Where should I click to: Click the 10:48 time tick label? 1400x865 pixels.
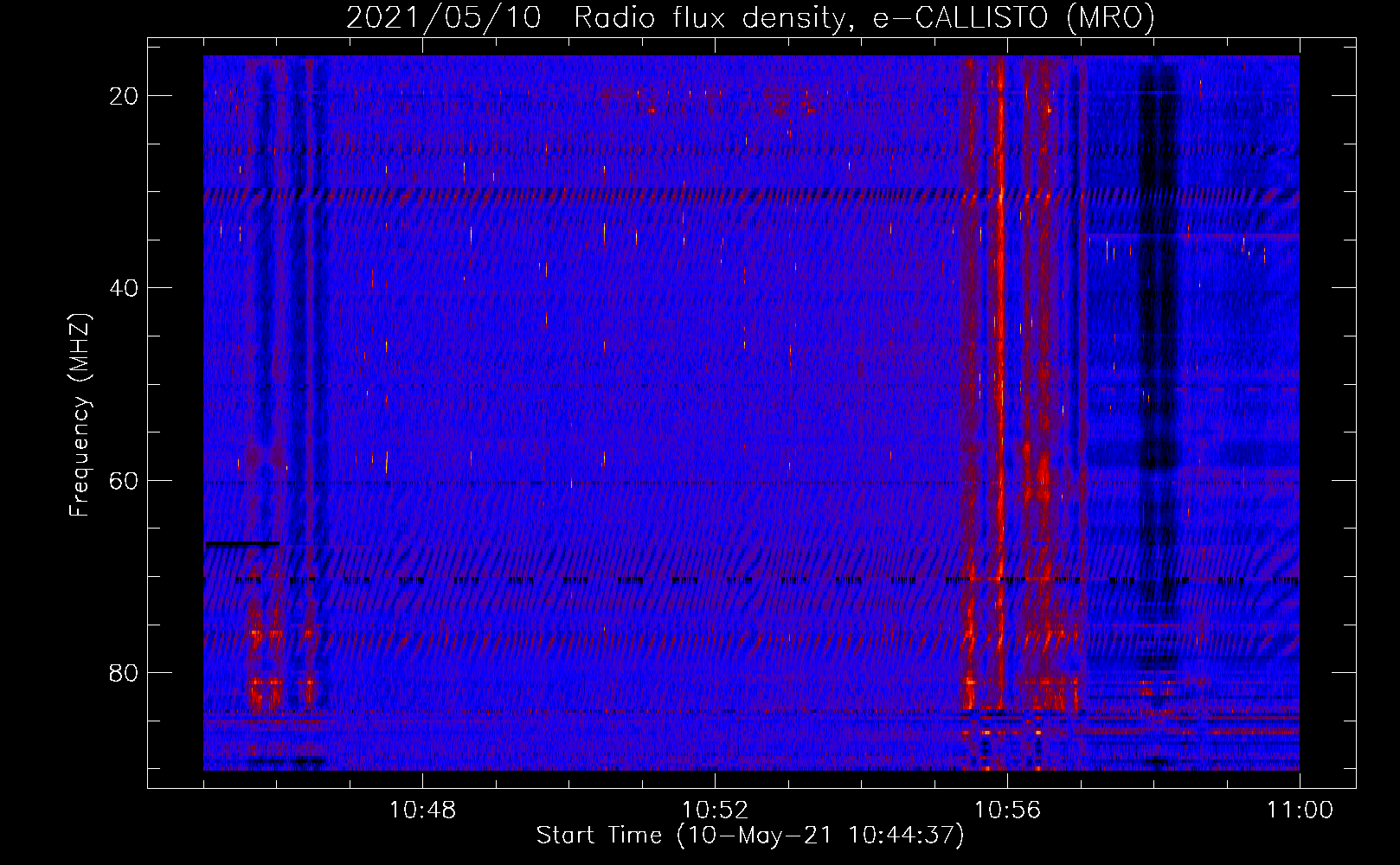point(422,811)
